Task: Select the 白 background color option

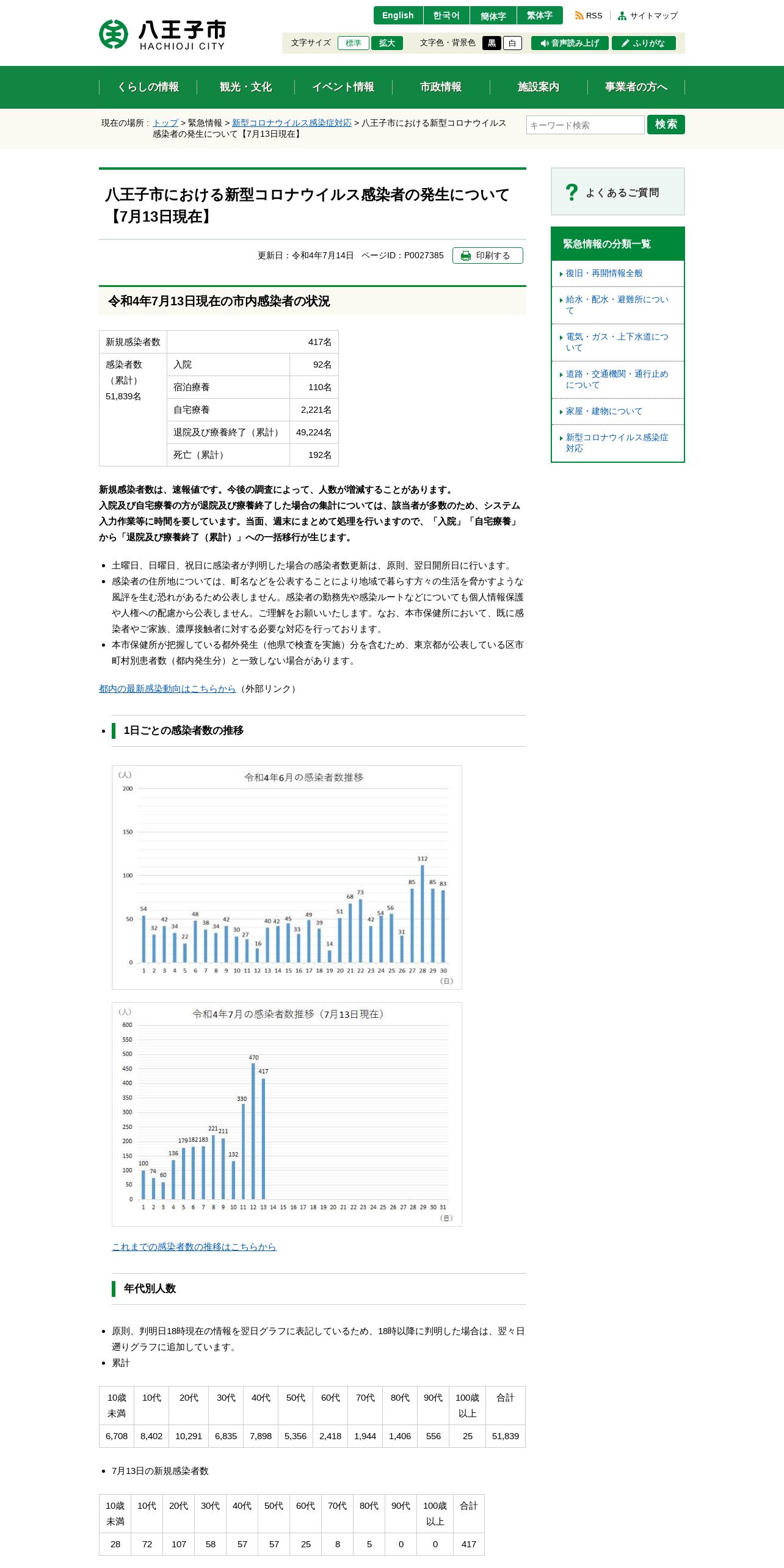Action: point(512,43)
